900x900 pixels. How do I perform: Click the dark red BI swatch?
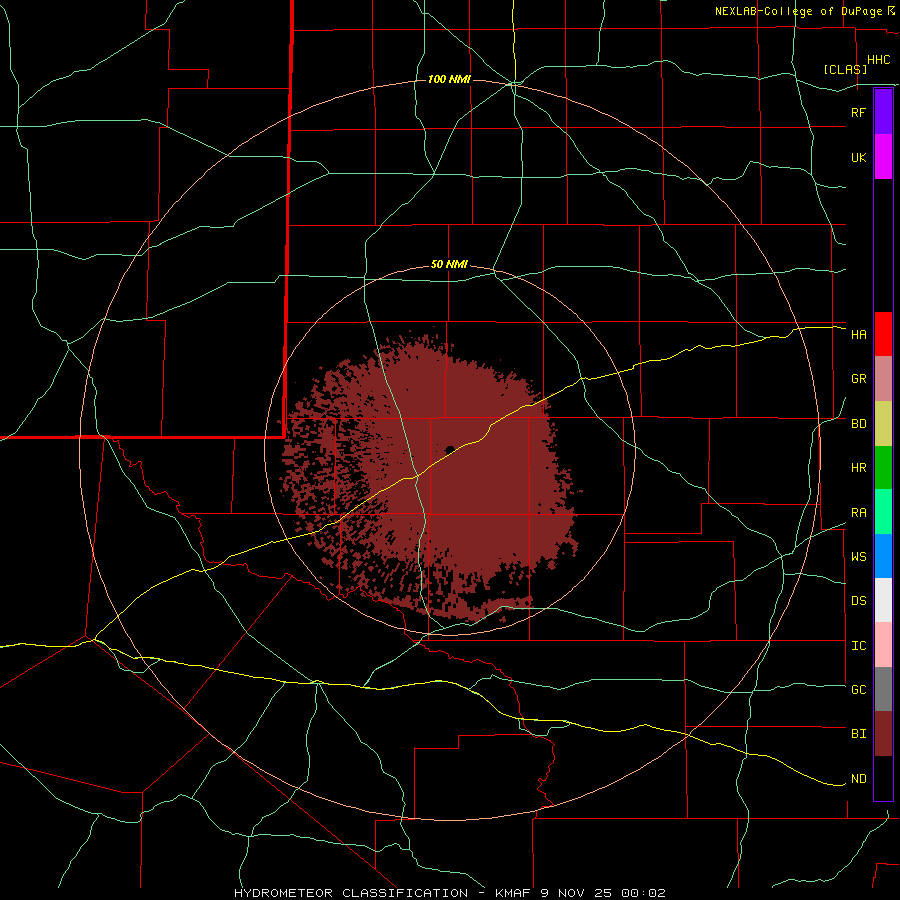(x=883, y=734)
